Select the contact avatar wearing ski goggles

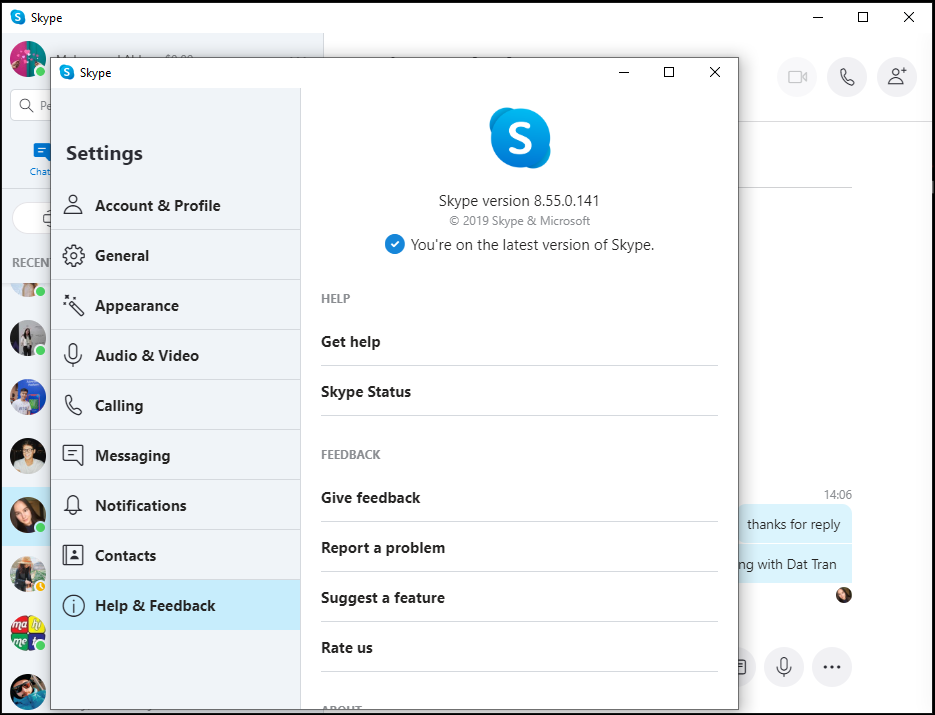click(x=28, y=692)
